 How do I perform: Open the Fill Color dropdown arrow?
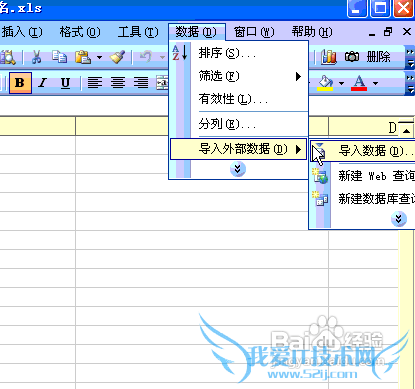341,83
